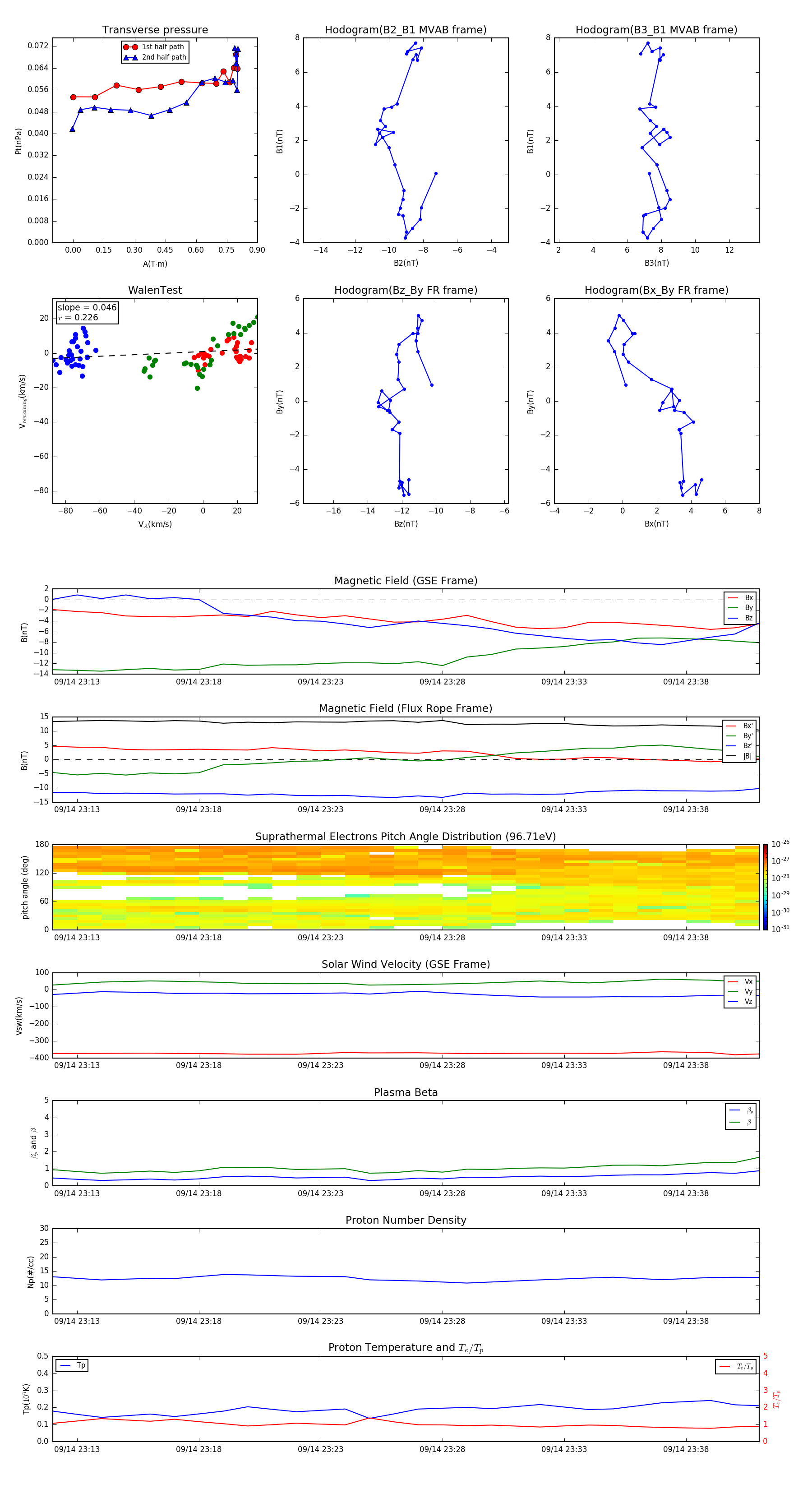Select the βp entry in Plasma Beta legend
812x1489 pixels.
click(x=741, y=1110)
